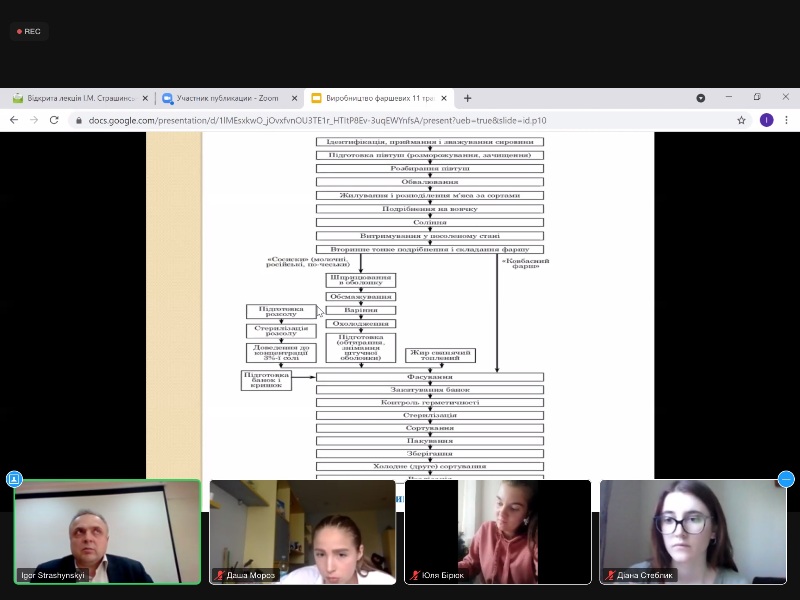
Task: Click the Шприцювання в оболонку box
Action: pos(361,280)
